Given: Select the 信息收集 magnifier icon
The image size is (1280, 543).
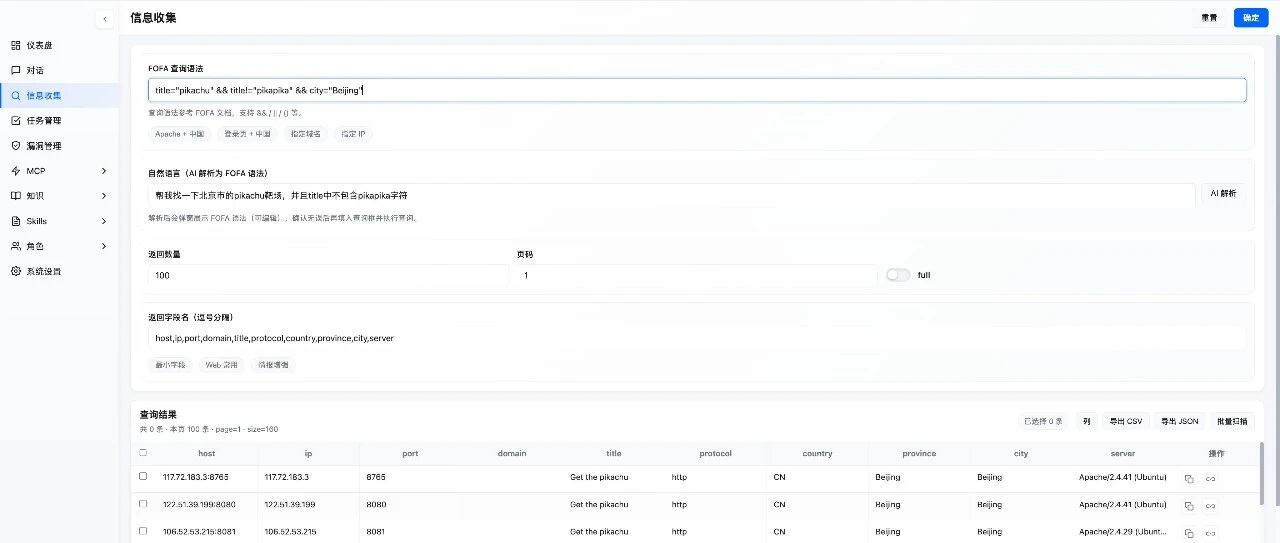Looking at the screenshot, I should [x=15, y=95].
